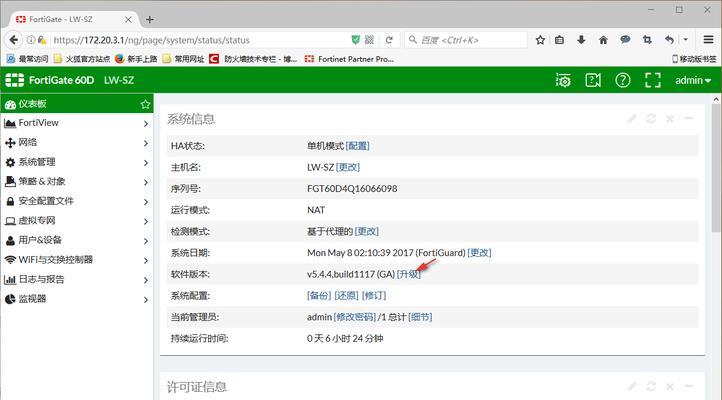
Task: Open the FortiGate help question mark icon
Action: click(x=623, y=80)
